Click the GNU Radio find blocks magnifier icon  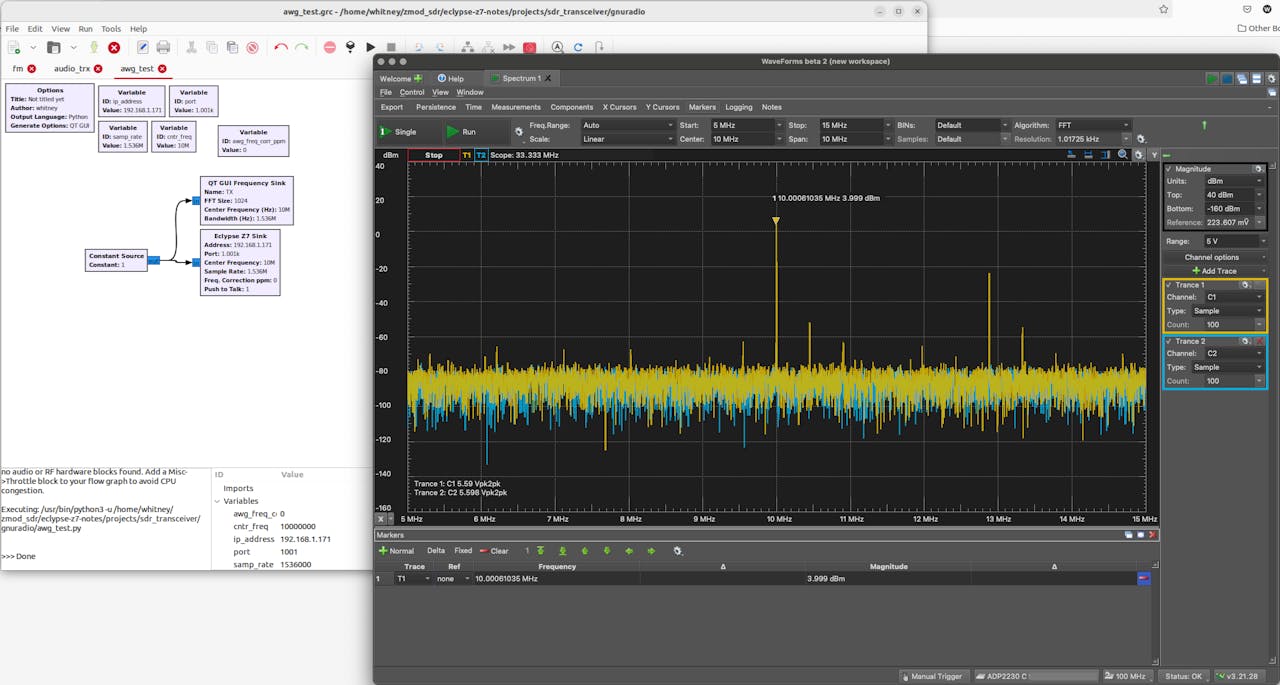557,47
